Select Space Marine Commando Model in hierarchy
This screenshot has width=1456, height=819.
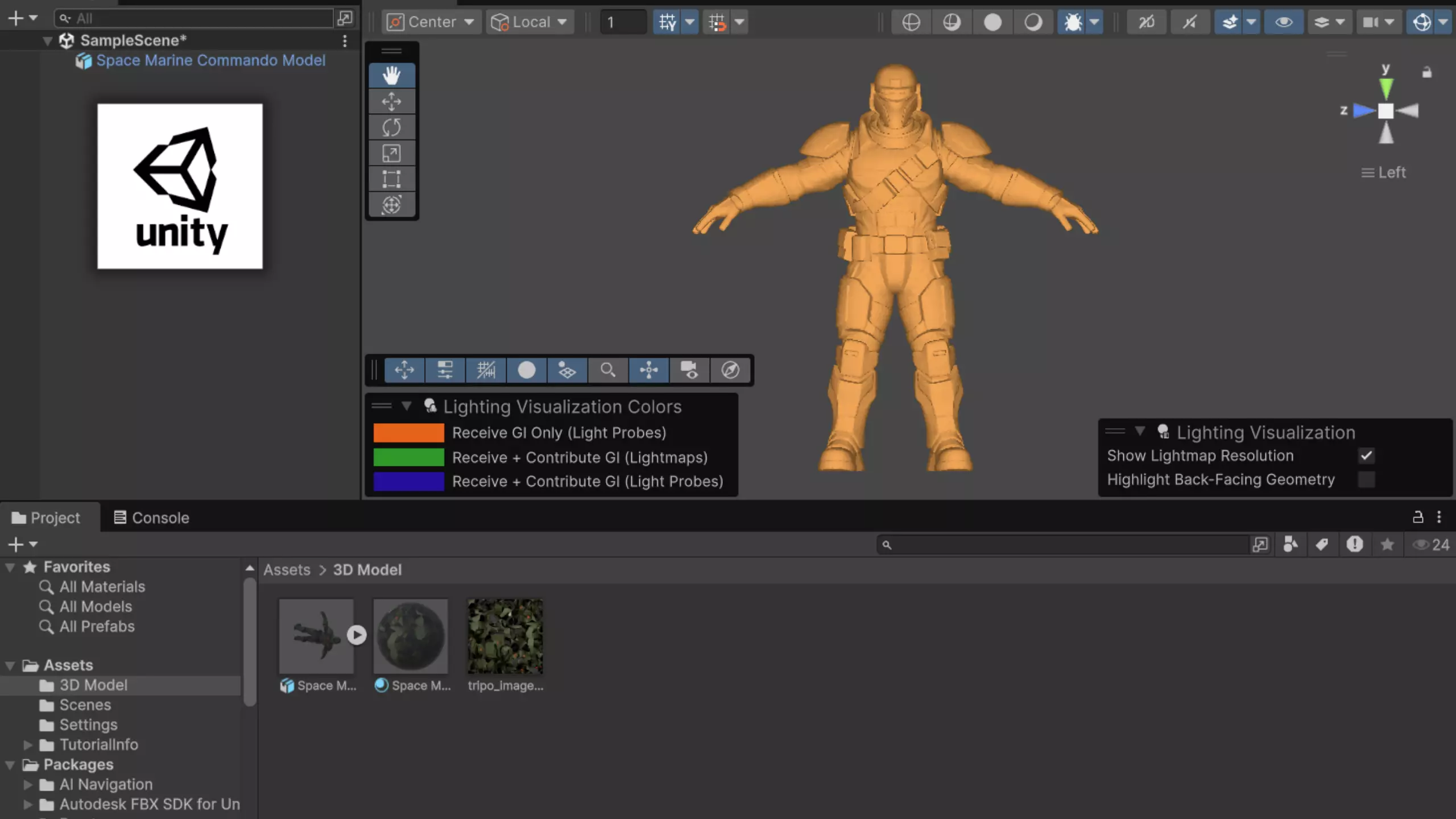coord(210,60)
